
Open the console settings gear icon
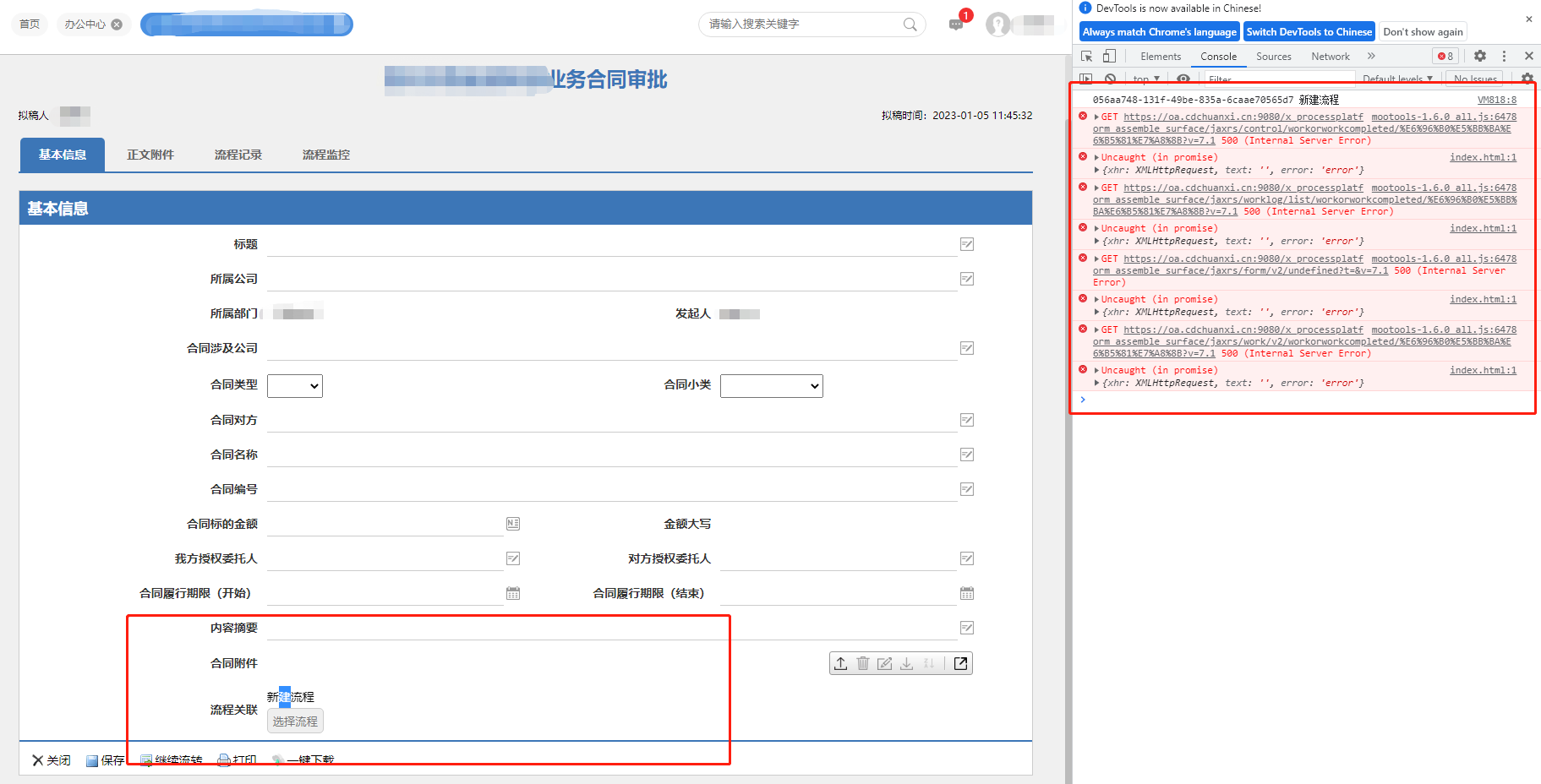[1527, 79]
